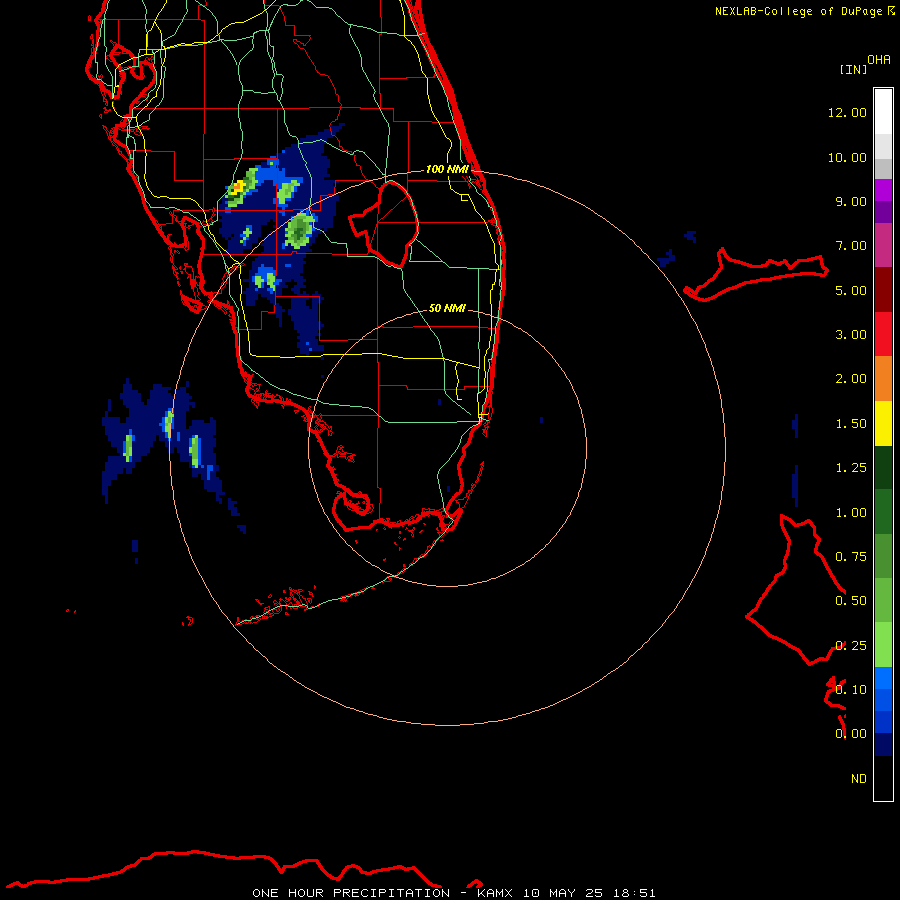
Task: Select the green swatch beside 1.00
Action: pyautogui.click(x=883, y=512)
